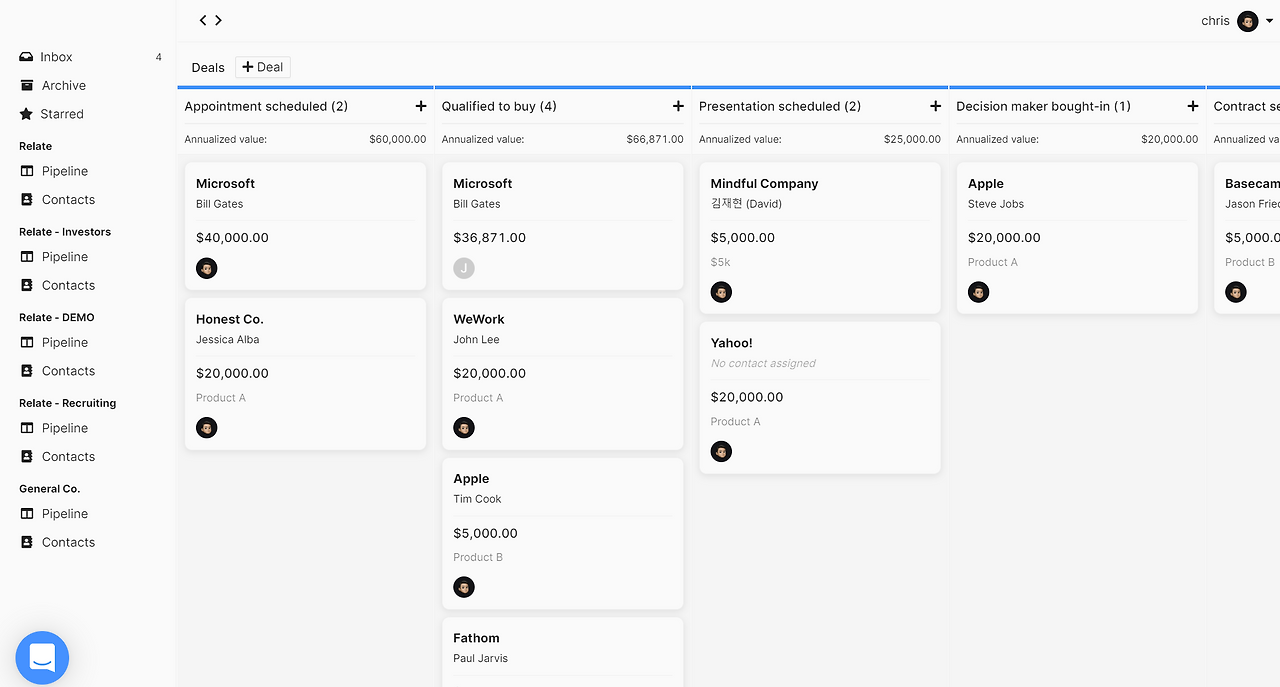This screenshot has width=1280, height=687.
Task: Click the Paul Jarvis contact name
Action: point(480,659)
